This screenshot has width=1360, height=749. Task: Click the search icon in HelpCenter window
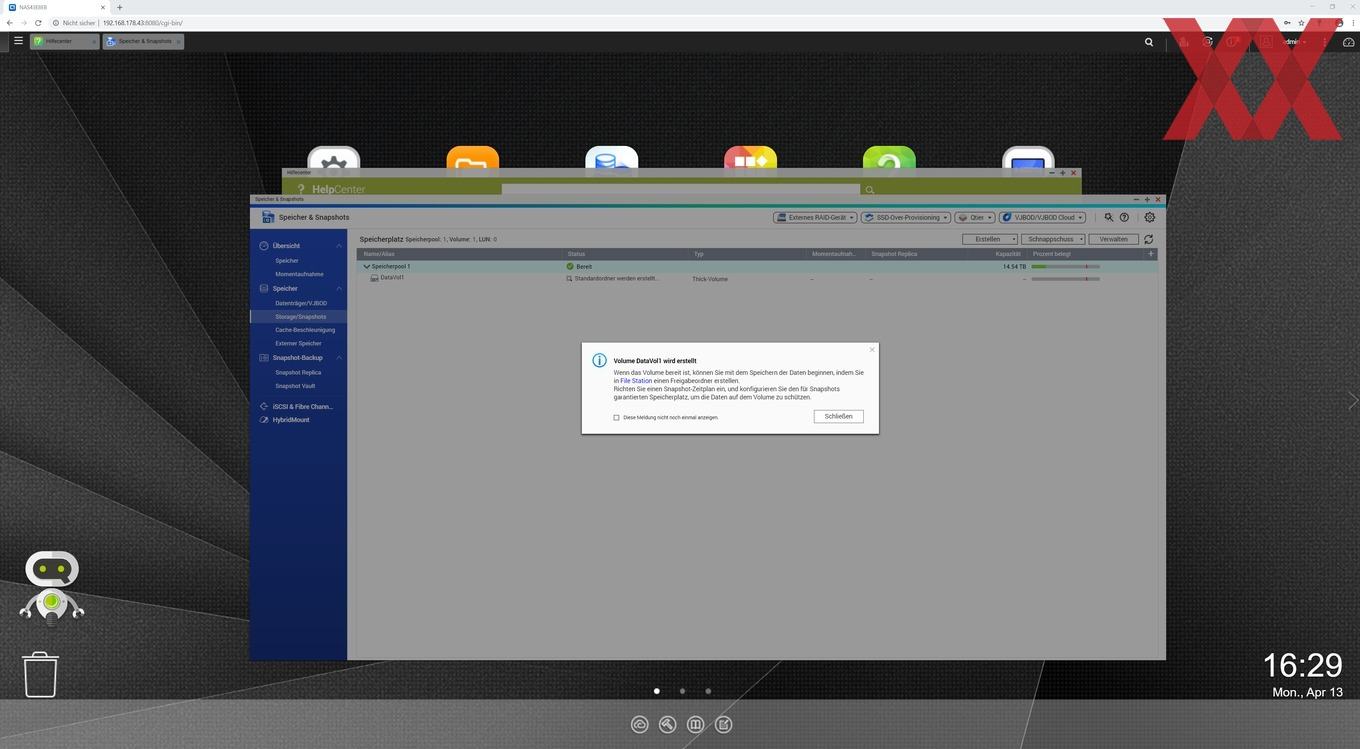coord(870,189)
